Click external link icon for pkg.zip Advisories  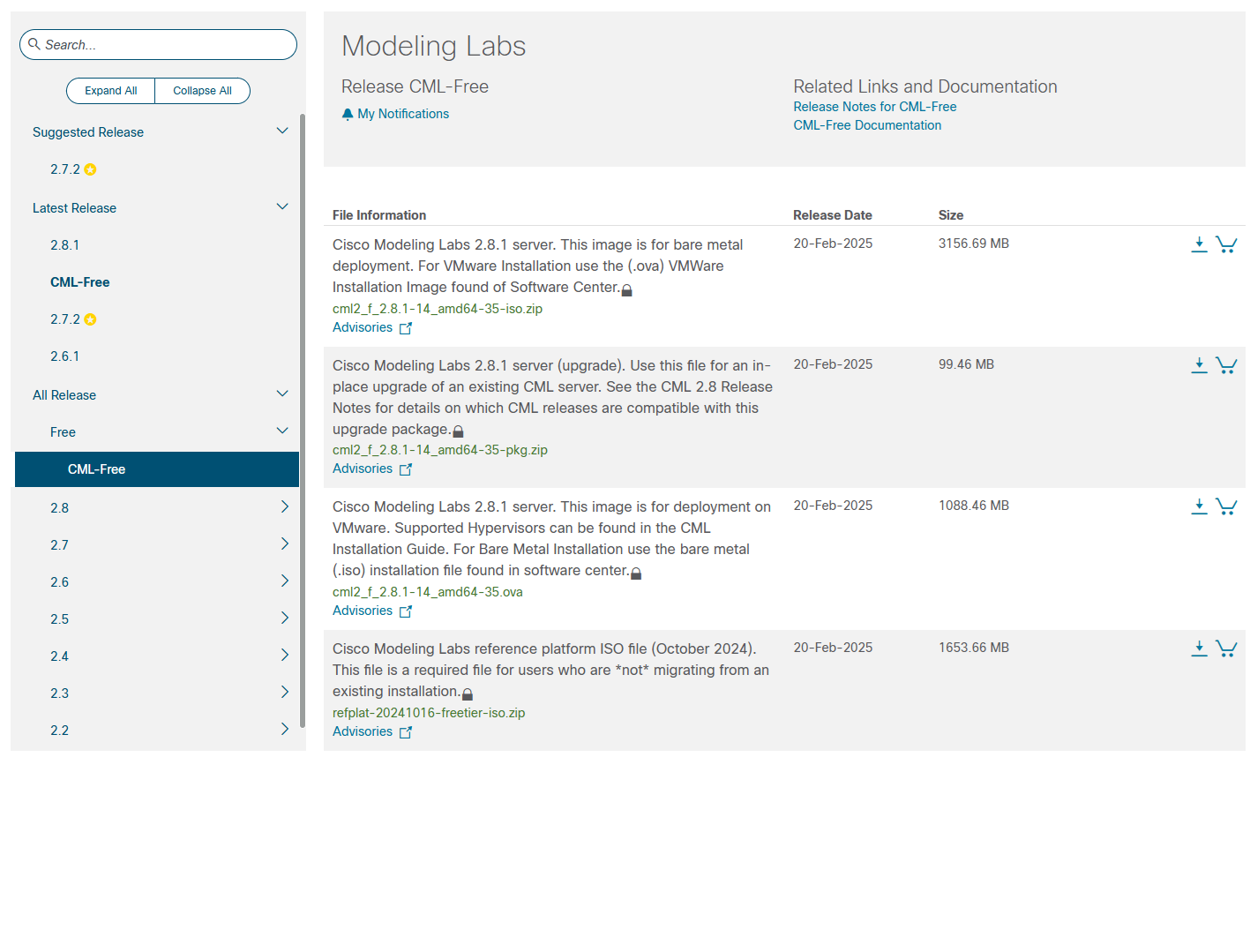click(406, 469)
